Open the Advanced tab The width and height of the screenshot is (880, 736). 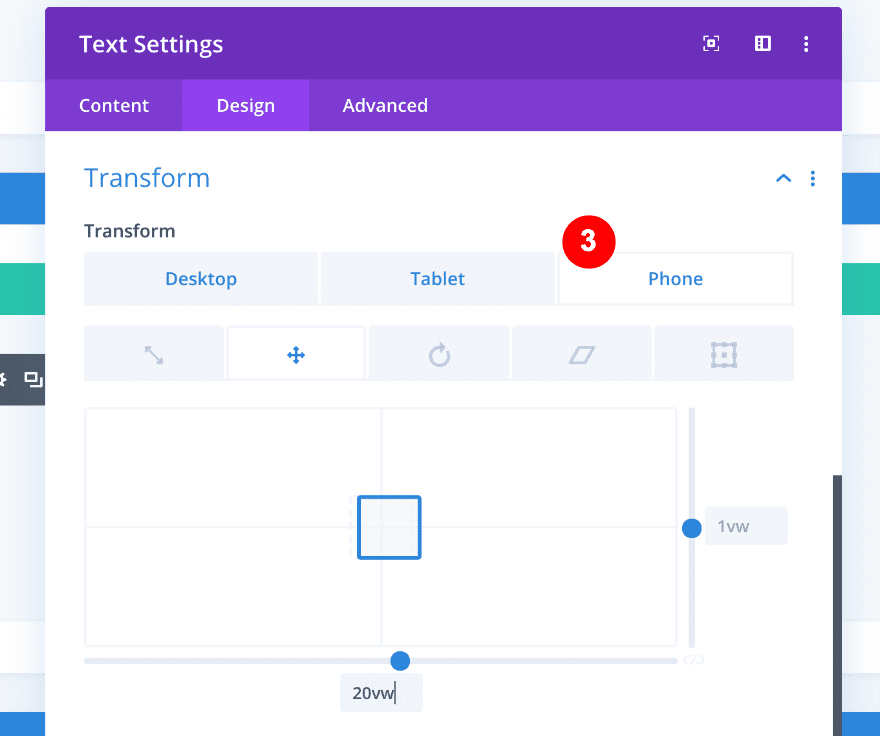coord(385,105)
